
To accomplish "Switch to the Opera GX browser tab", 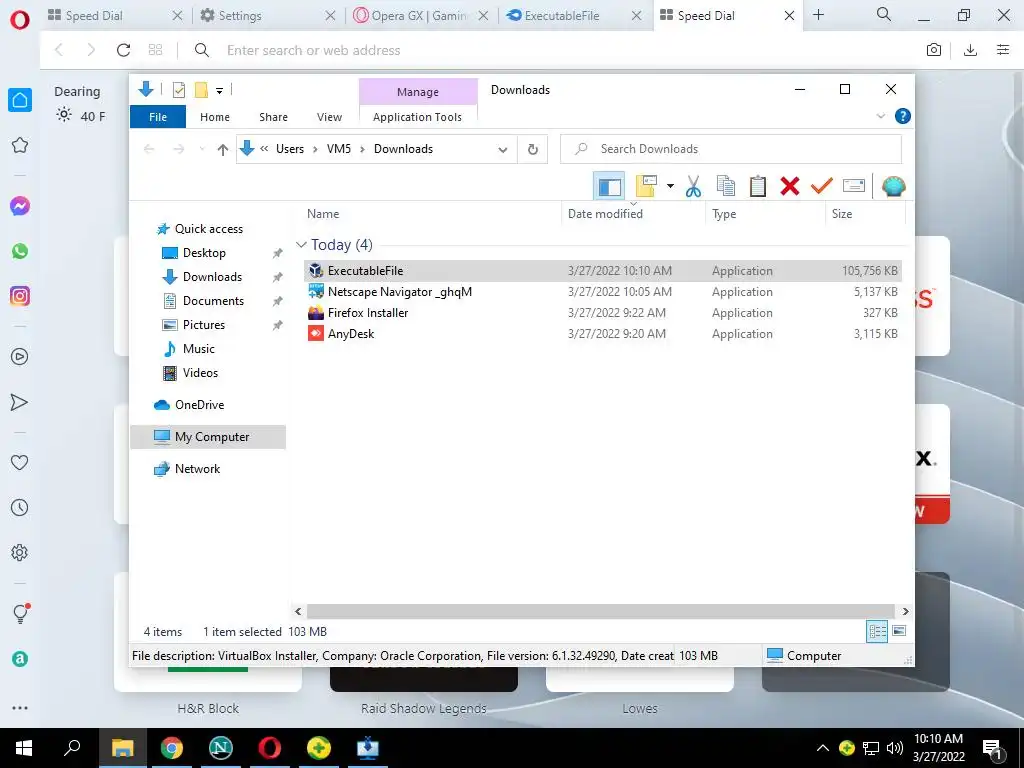I will (x=419, y=16).
